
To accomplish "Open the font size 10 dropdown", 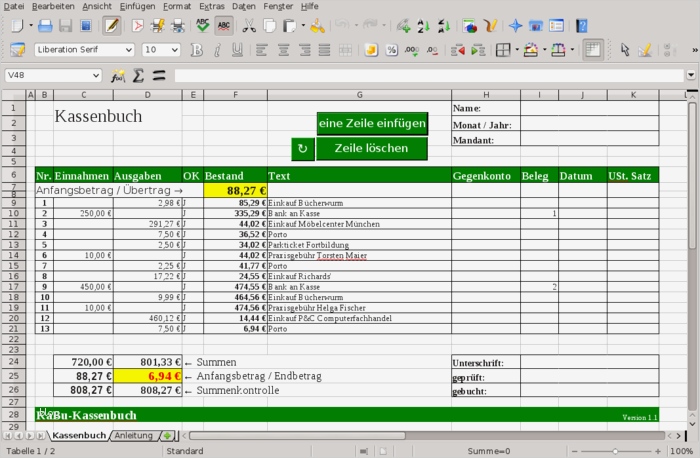I will (175, 50).
